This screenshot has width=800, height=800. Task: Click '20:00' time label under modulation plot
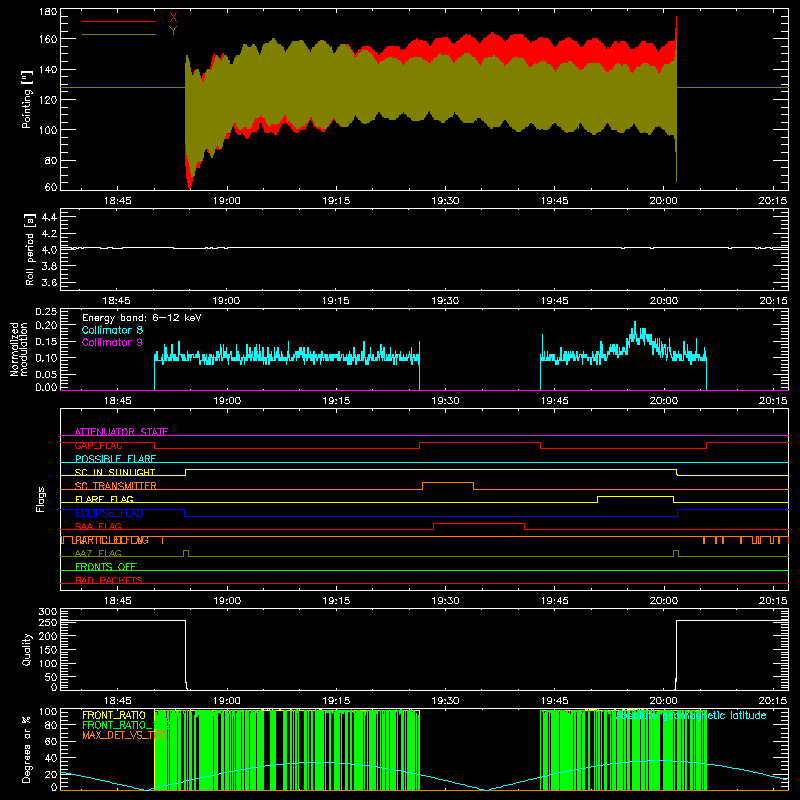pos(663,401)
